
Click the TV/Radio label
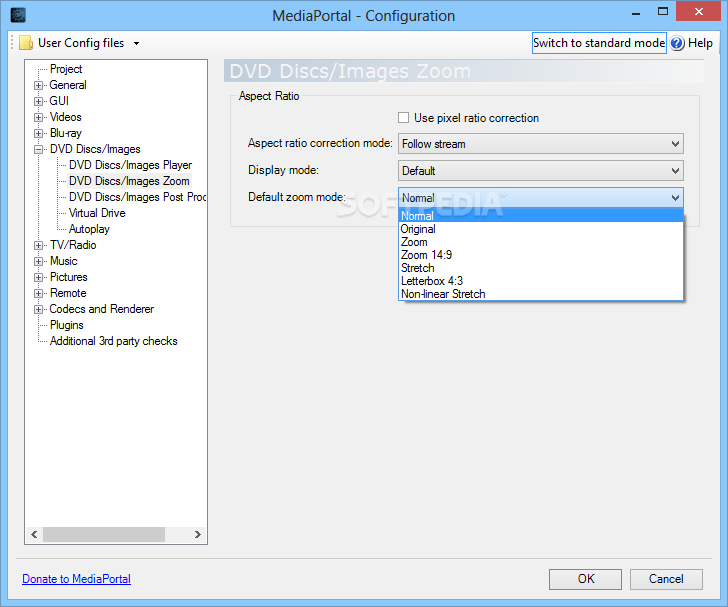73,245
